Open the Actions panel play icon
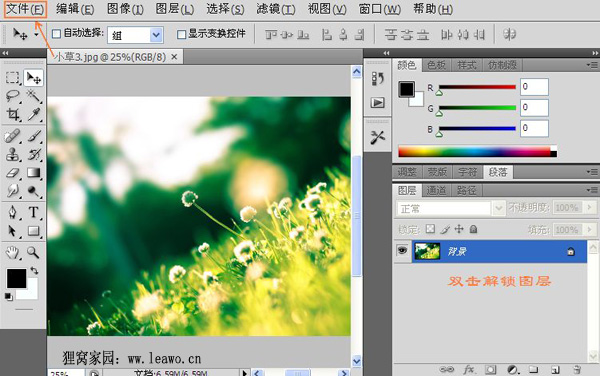 (378, 103)
